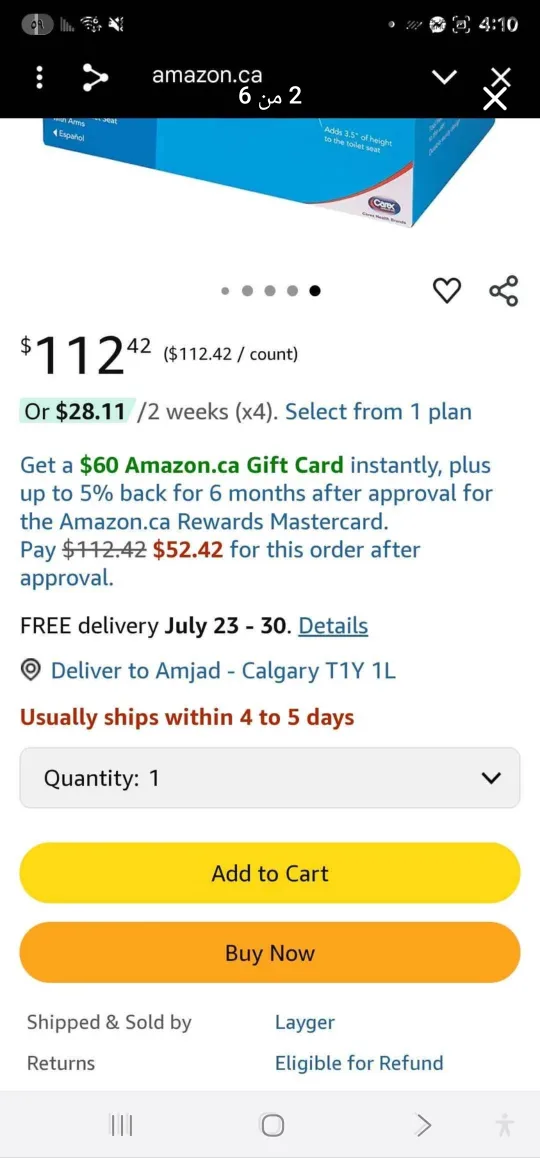Viewport: 540px width, 1158px height.
Task: Collapse the viewer with the down chevron
Action: [445, 77]
